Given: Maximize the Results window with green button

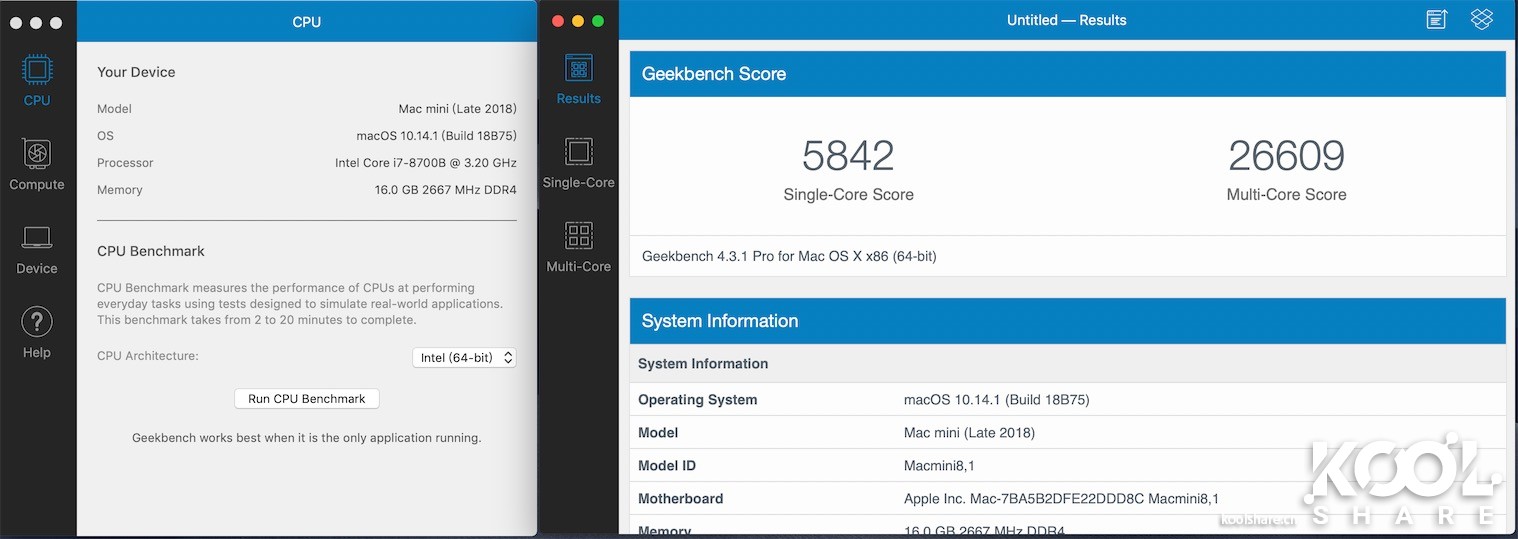Looking at the screenshot, I should 598,20.
